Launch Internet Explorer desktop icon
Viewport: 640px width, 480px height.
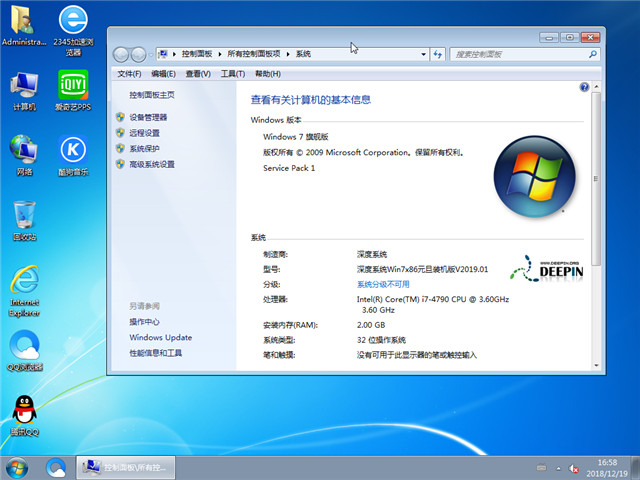[24, 291]
